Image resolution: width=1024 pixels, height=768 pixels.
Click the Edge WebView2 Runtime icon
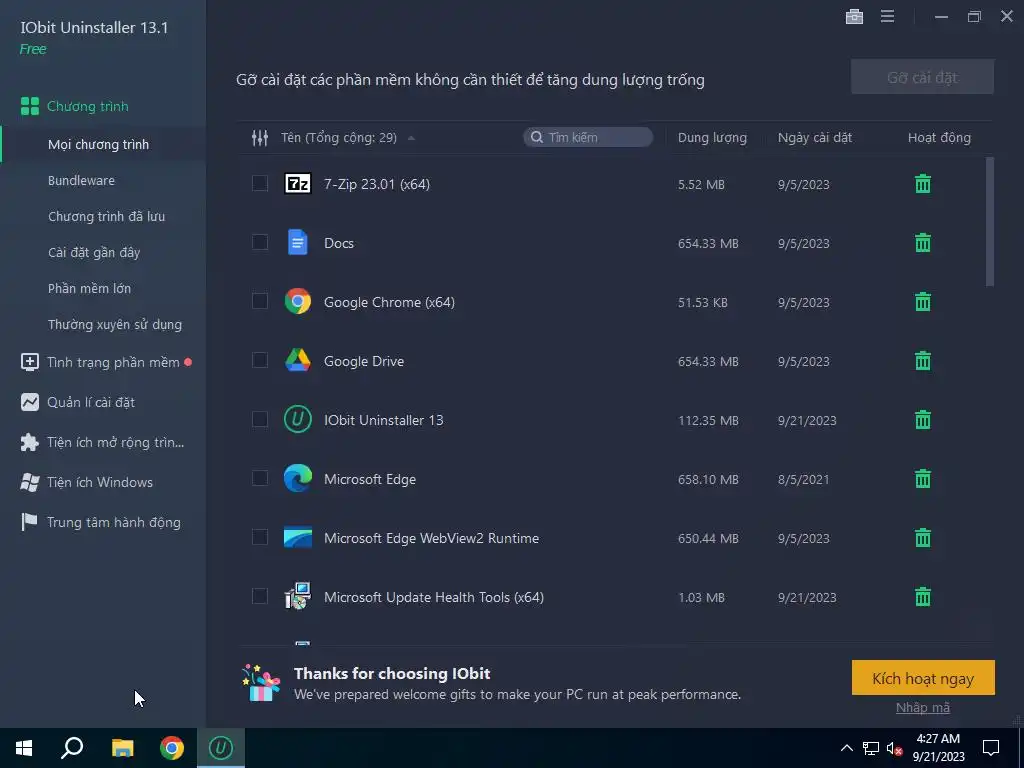(x=298, y=537)
